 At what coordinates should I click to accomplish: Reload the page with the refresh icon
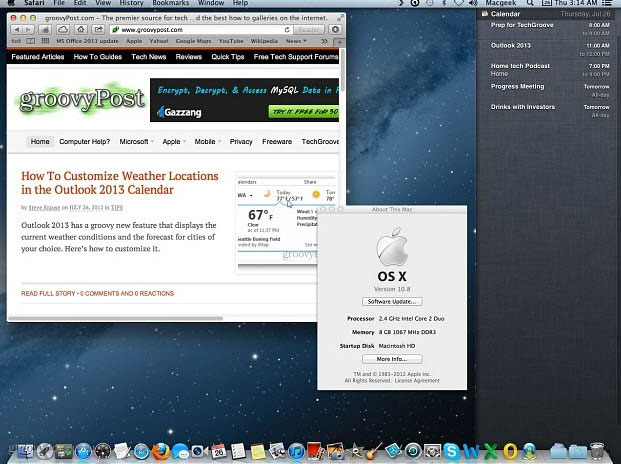(287, 30)
